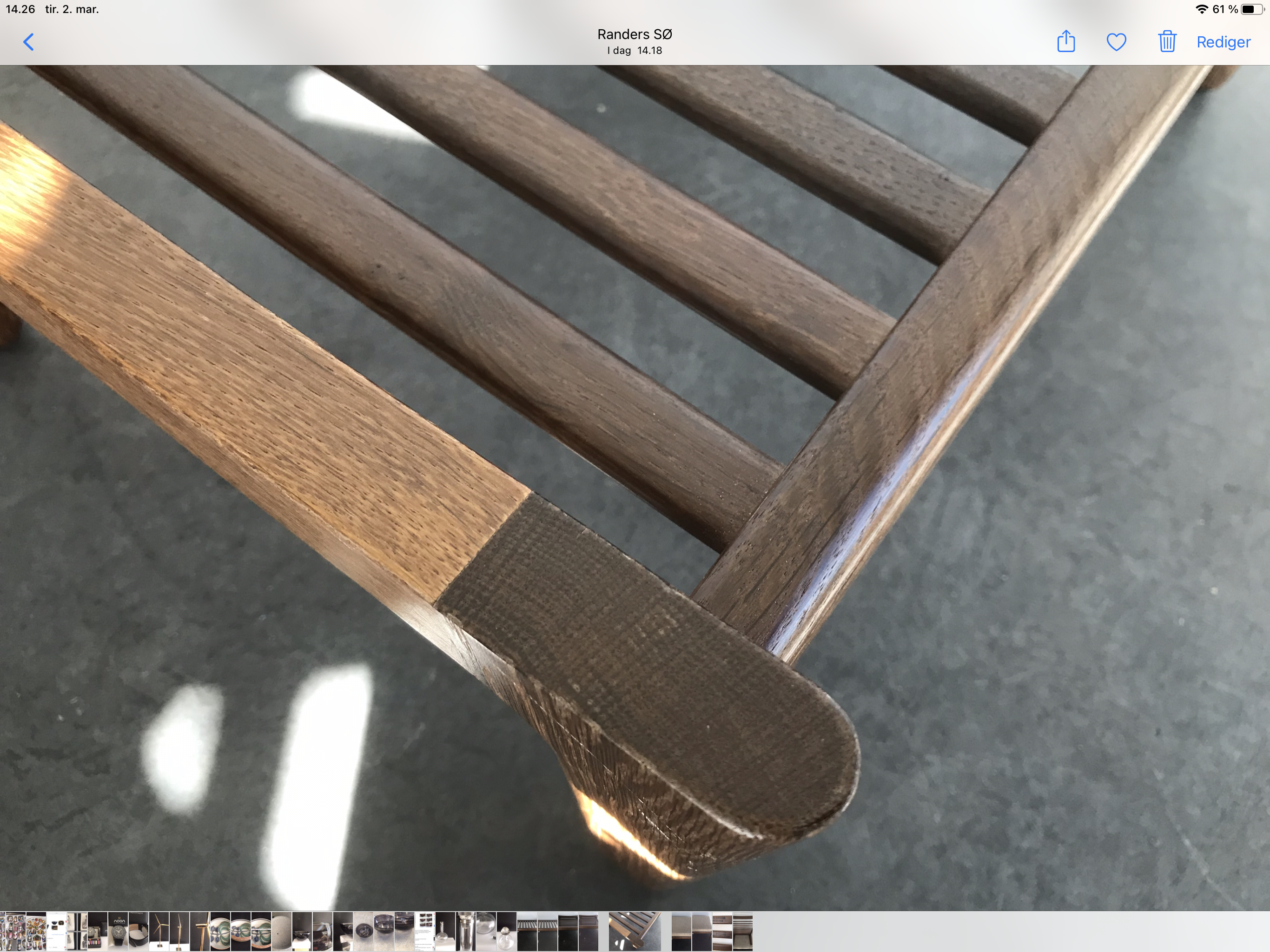1270x952 pixels.
Task: Tap the 14.26 clock in status bar
Action: click(x=20, y=9)
